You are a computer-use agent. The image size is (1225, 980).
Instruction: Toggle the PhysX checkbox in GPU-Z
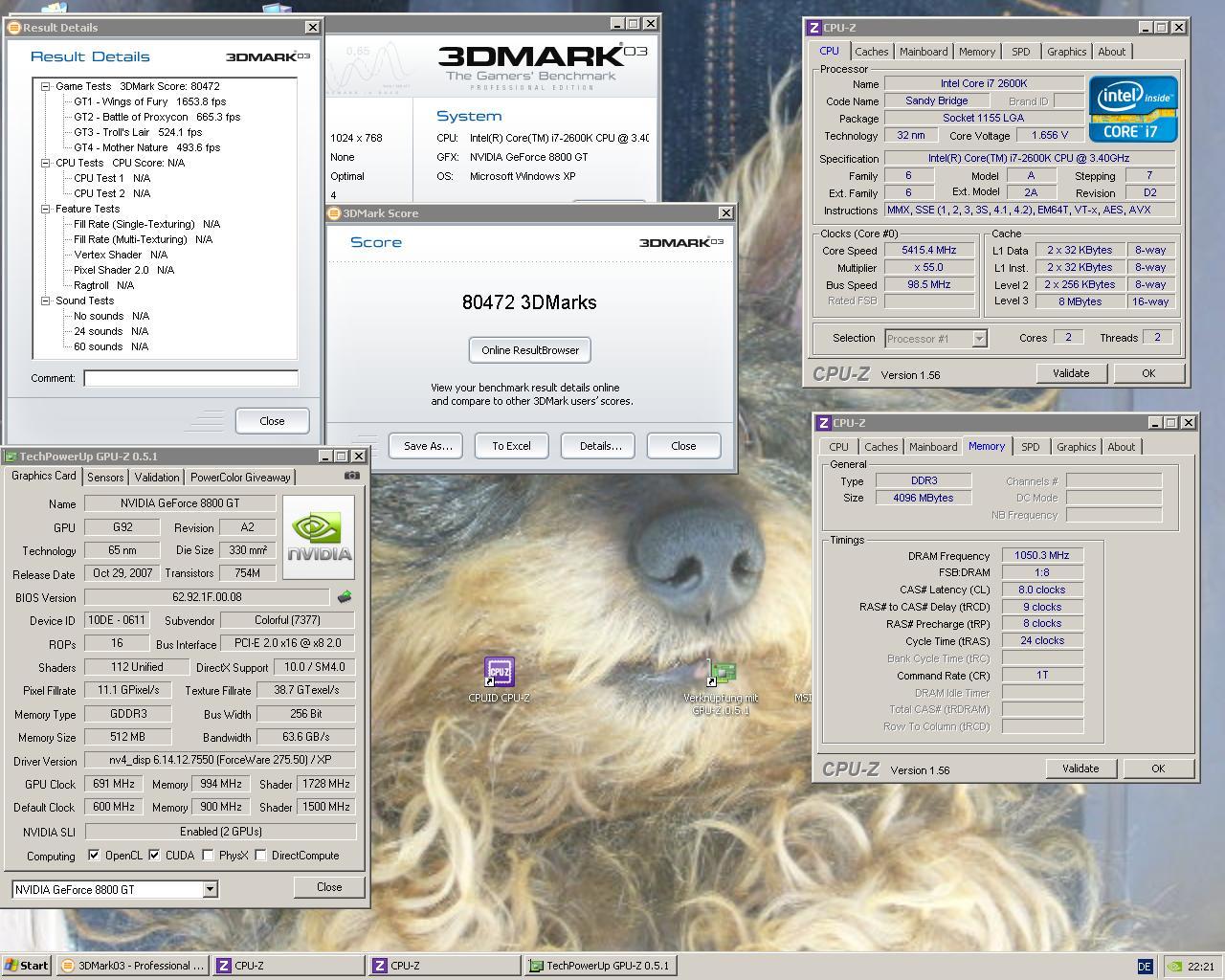pyautogui.click(x=208, y=855)
